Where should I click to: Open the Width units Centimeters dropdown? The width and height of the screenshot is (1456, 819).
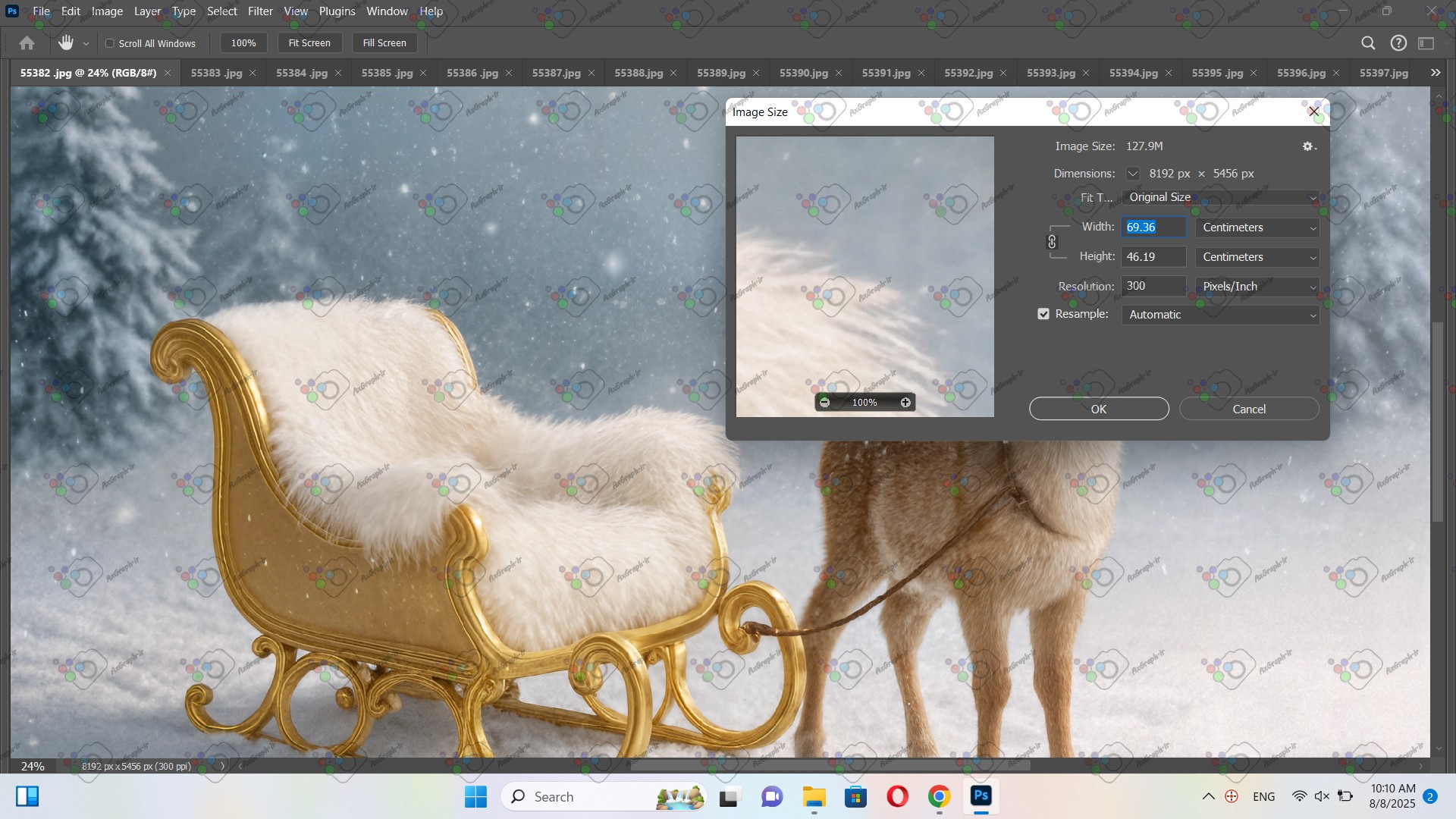pos(1257,227)
